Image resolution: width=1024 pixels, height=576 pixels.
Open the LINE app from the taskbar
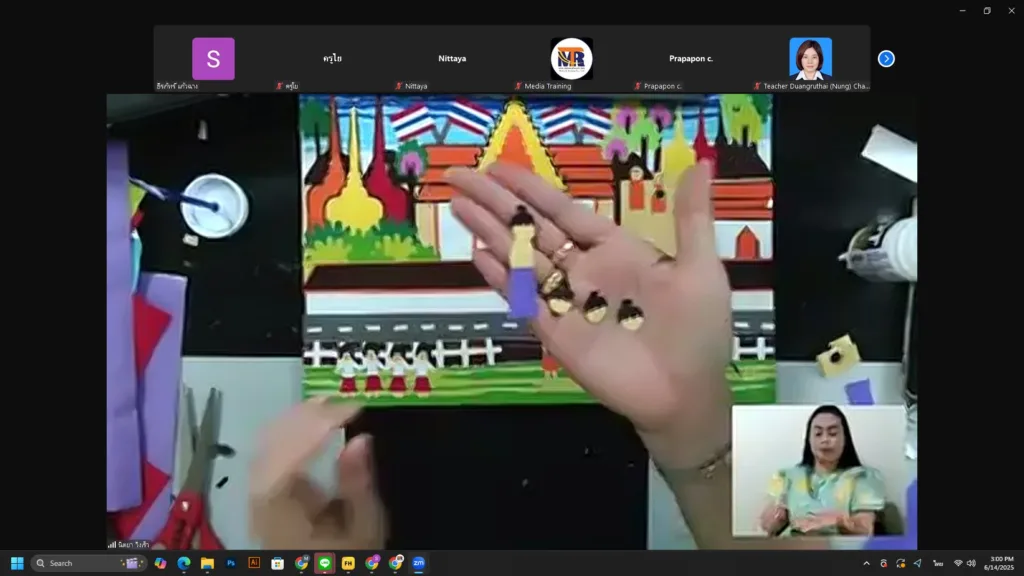[324, 563]
